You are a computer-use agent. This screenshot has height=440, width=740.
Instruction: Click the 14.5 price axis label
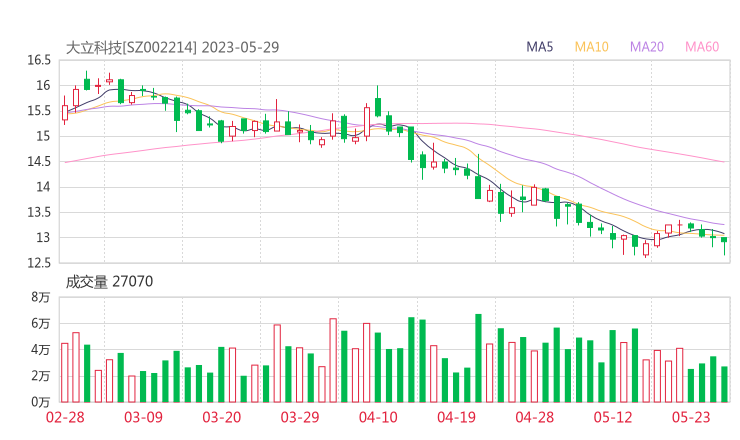click(x=39, y=161)
